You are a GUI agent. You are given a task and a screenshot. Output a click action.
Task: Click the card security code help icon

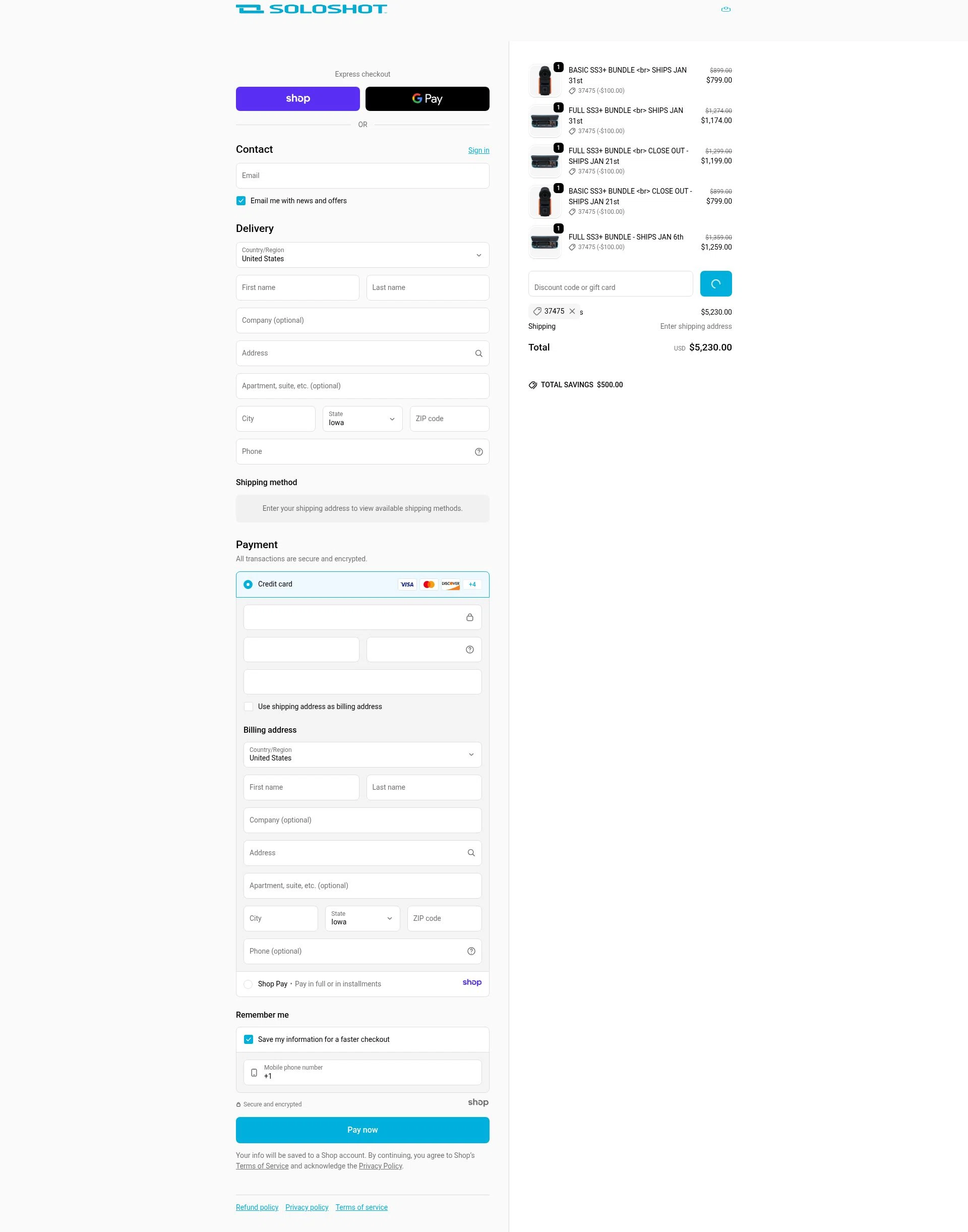pyautogui.click(x=470, y=649)
